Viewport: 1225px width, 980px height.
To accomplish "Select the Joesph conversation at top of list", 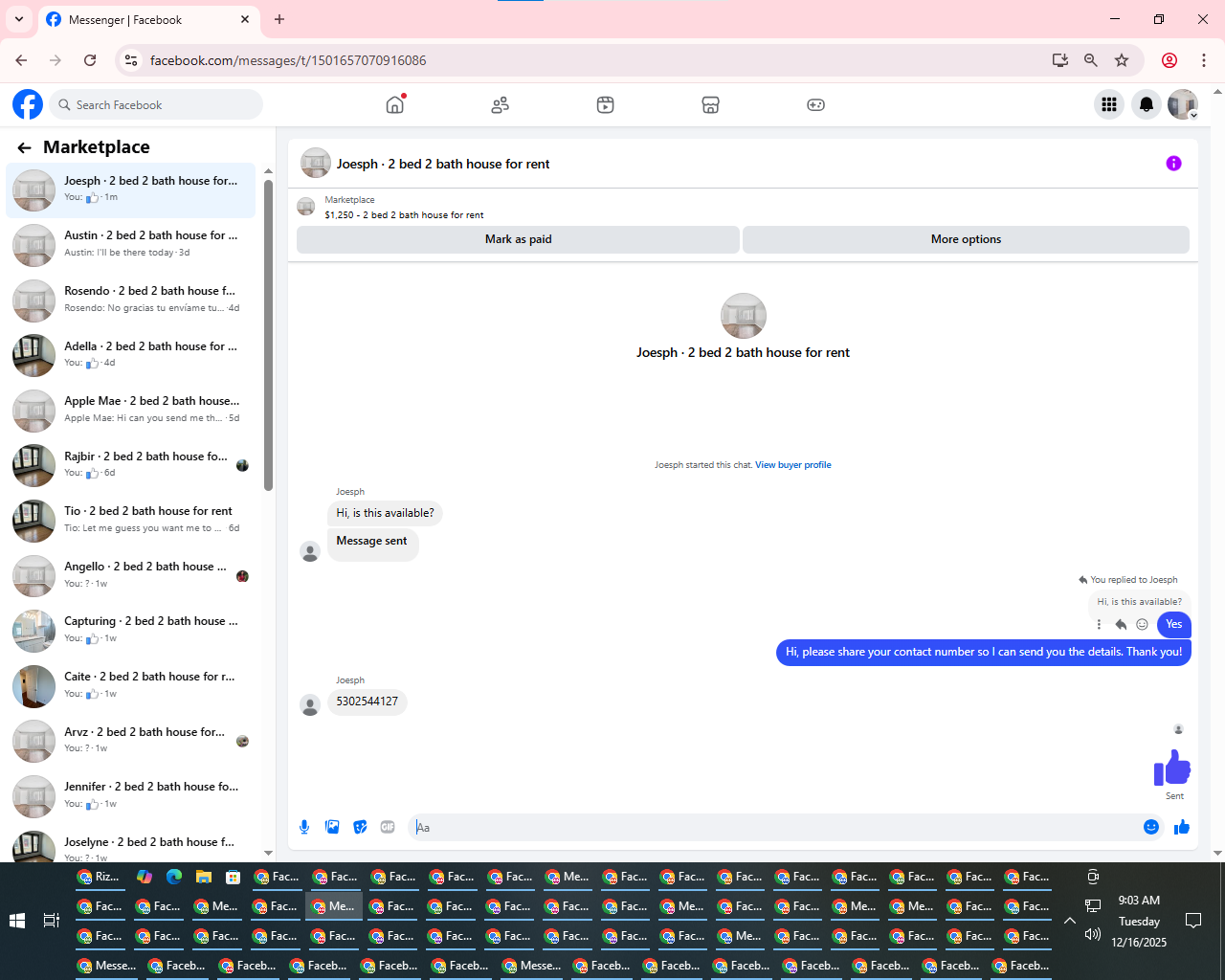I will [131, 189].
